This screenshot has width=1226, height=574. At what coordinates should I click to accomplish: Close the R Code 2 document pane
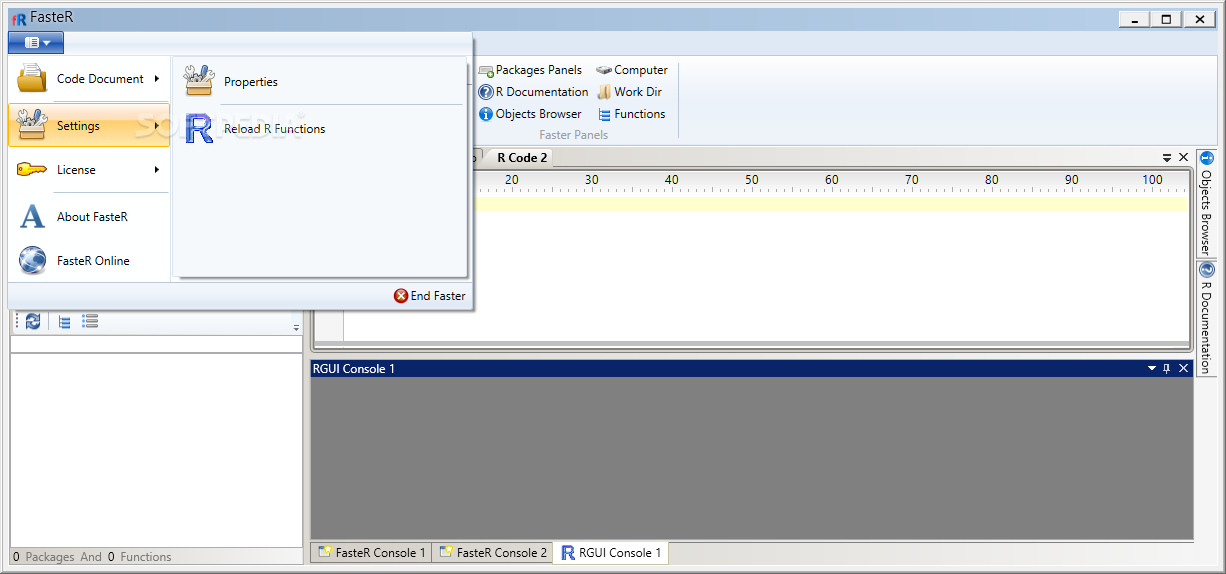click(x=1184, y=158)
